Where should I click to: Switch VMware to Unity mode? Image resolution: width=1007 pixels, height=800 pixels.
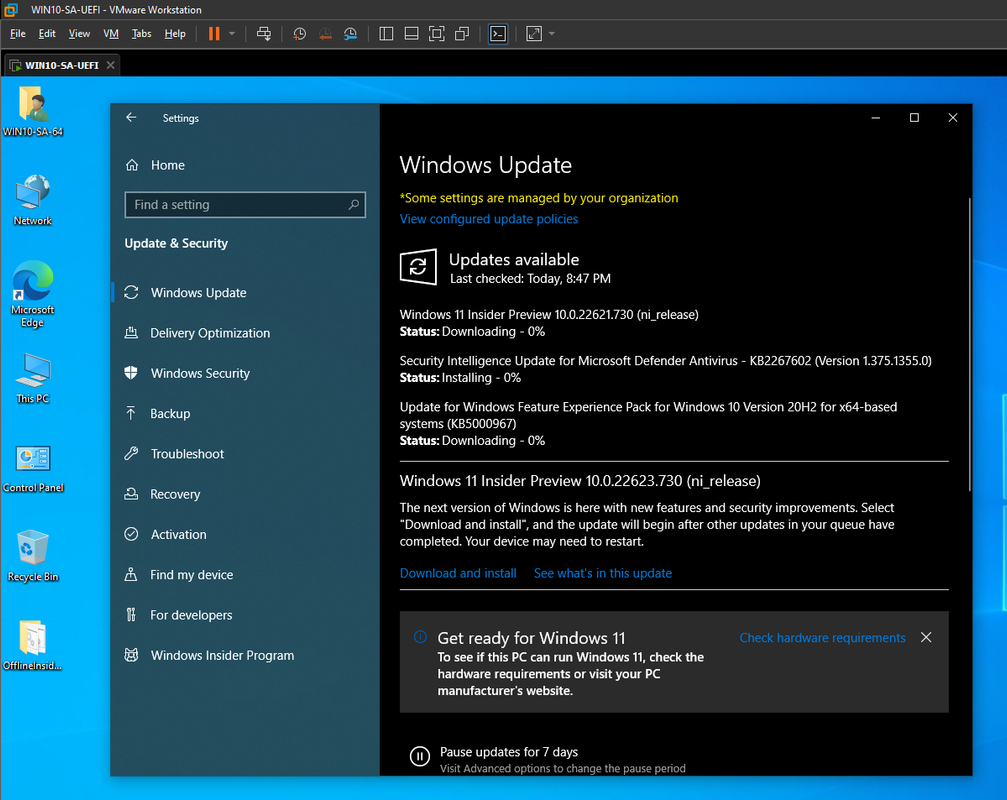462,33
